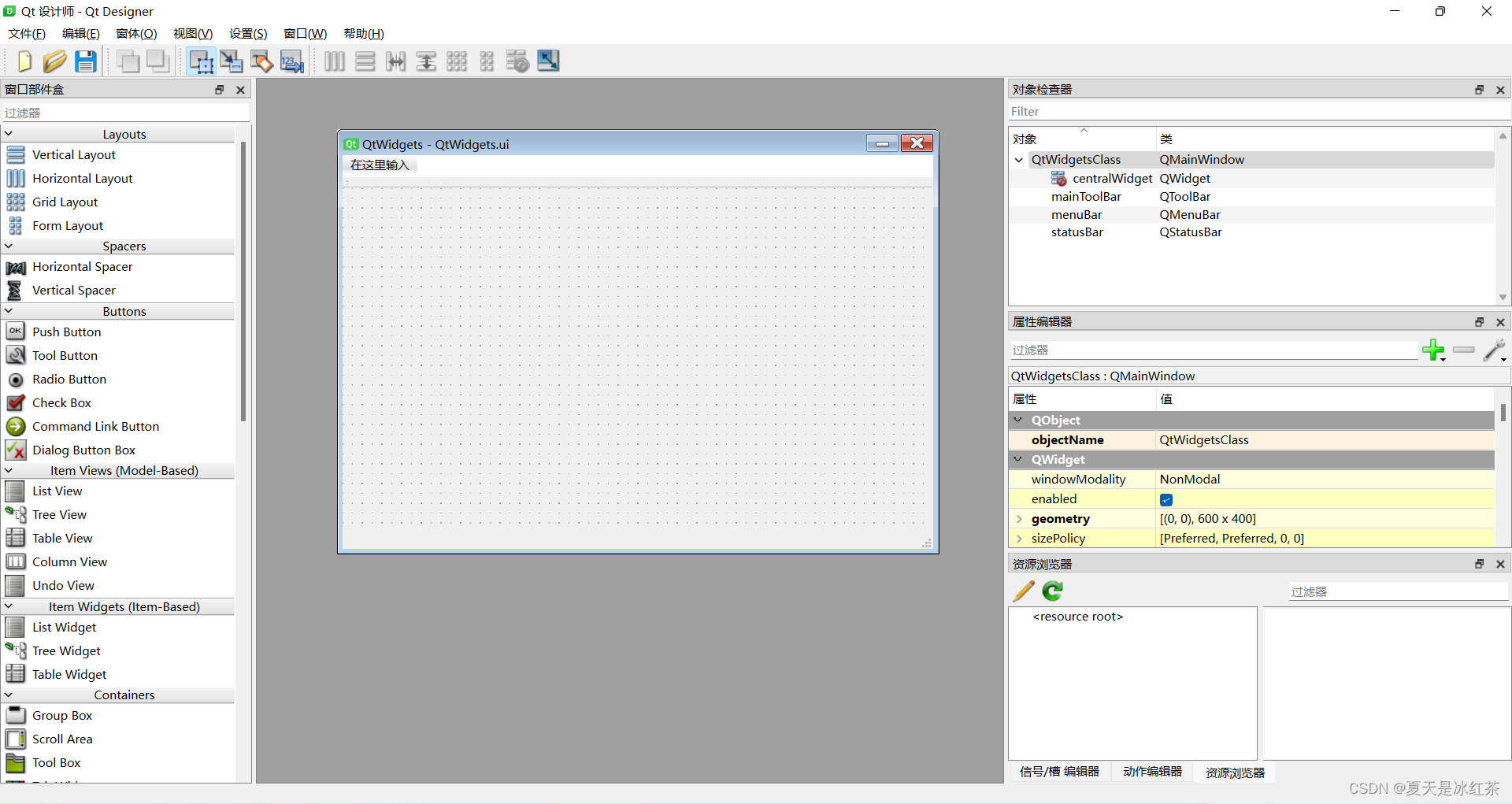The height and width of the screenshot is (804, 1512).
Task: Select Check Box widget in widget box
Action: 61,402
